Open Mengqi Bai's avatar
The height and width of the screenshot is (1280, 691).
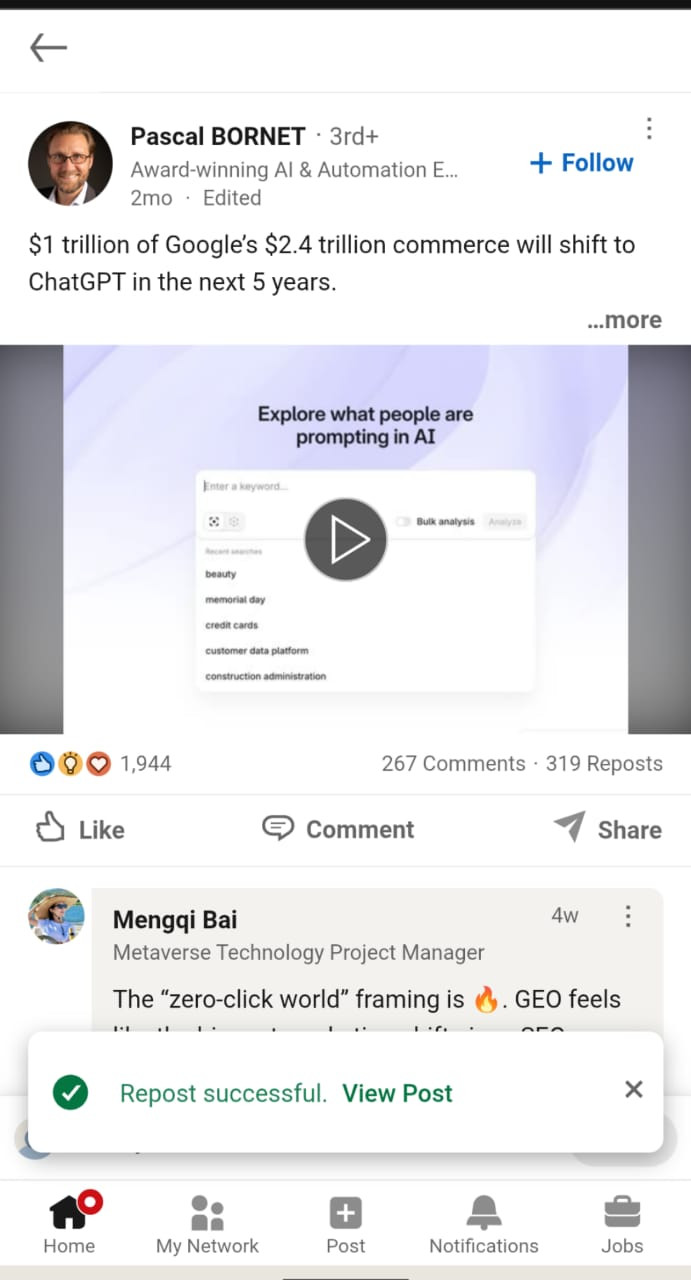[56, 916]
